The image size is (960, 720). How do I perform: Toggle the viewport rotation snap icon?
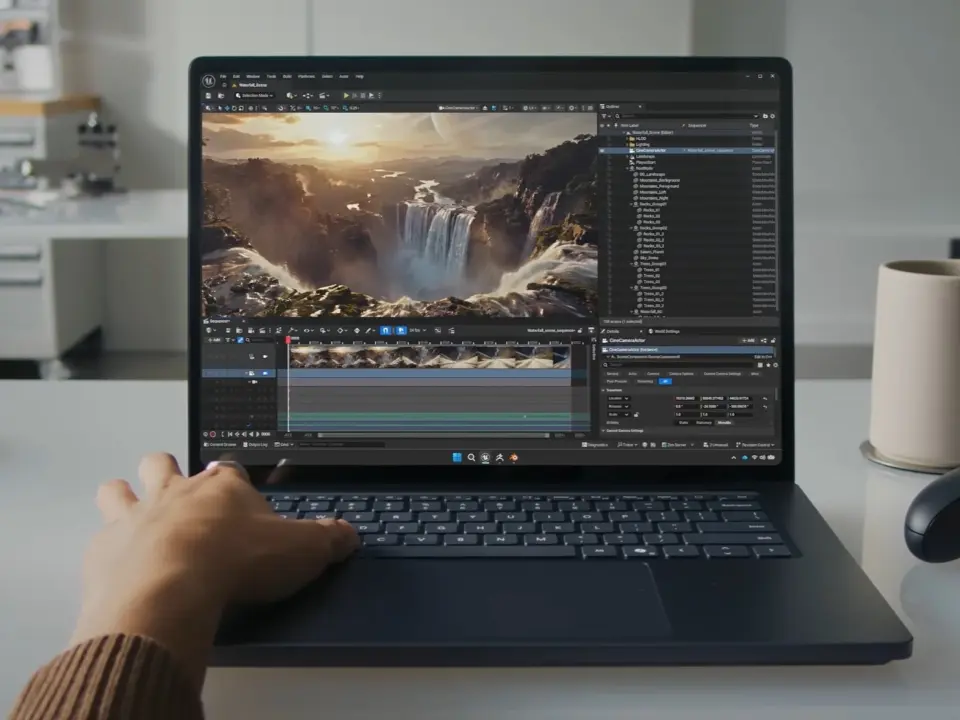pos(326,108)
